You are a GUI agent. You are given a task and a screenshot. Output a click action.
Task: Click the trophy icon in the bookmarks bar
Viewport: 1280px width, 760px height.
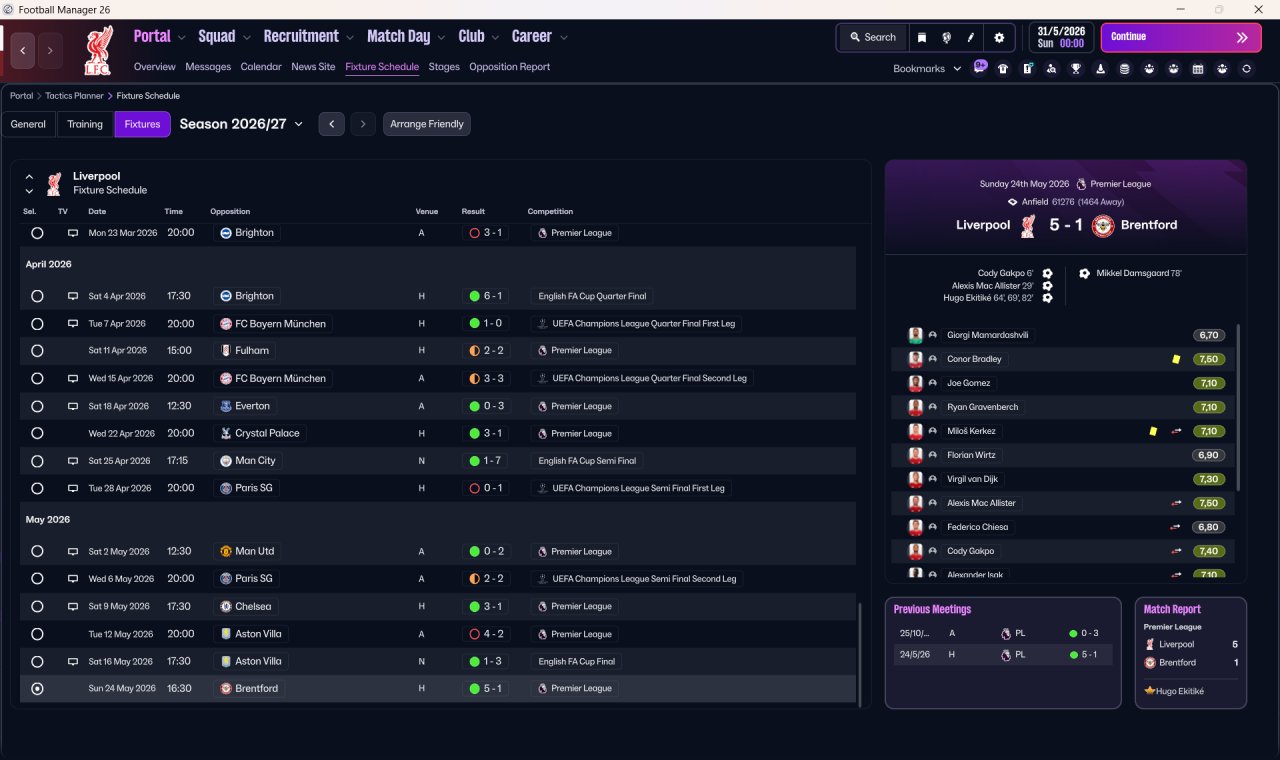[1076, 69]
